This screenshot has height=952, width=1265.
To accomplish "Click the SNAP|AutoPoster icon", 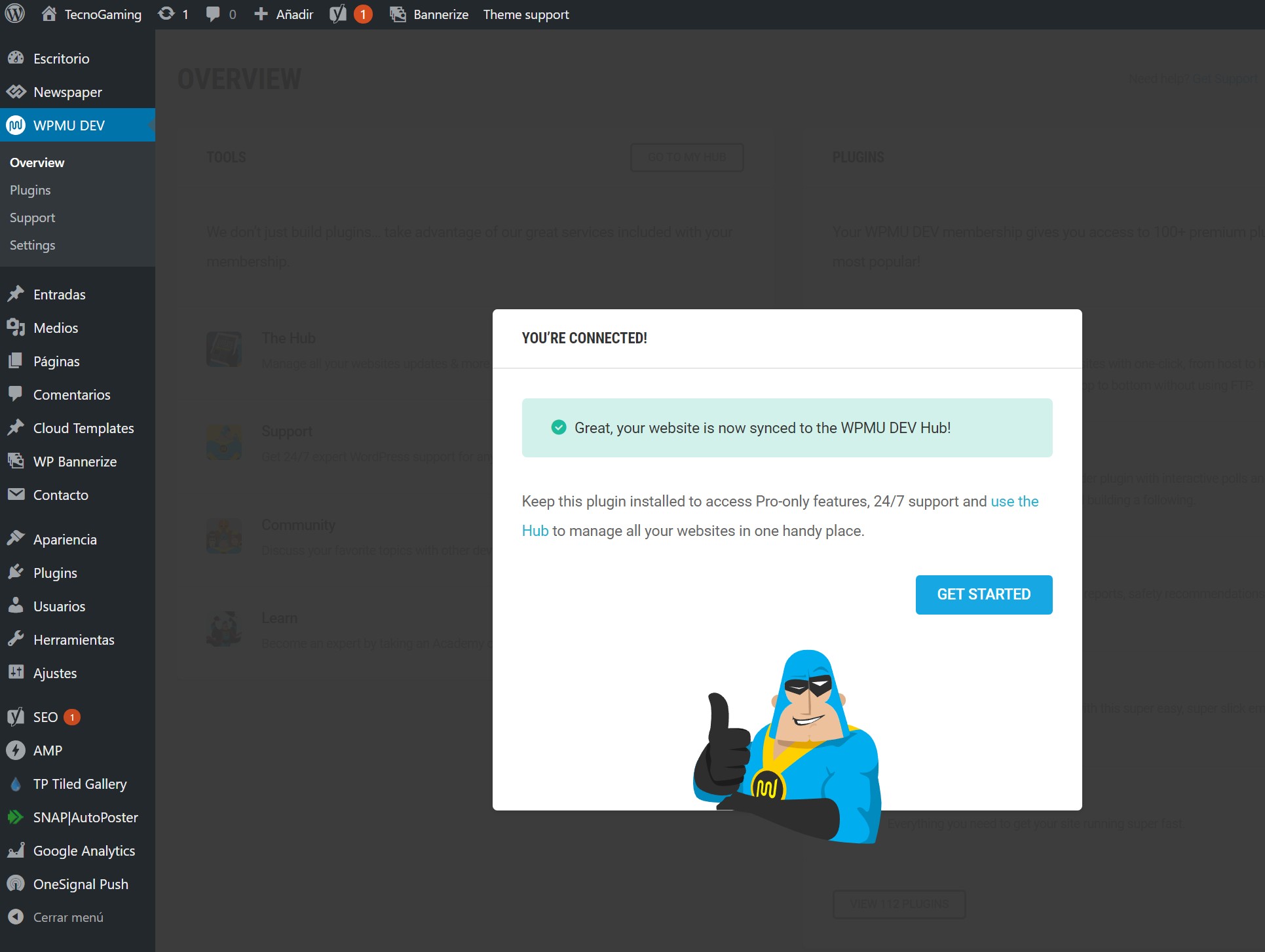I will 16,817.
